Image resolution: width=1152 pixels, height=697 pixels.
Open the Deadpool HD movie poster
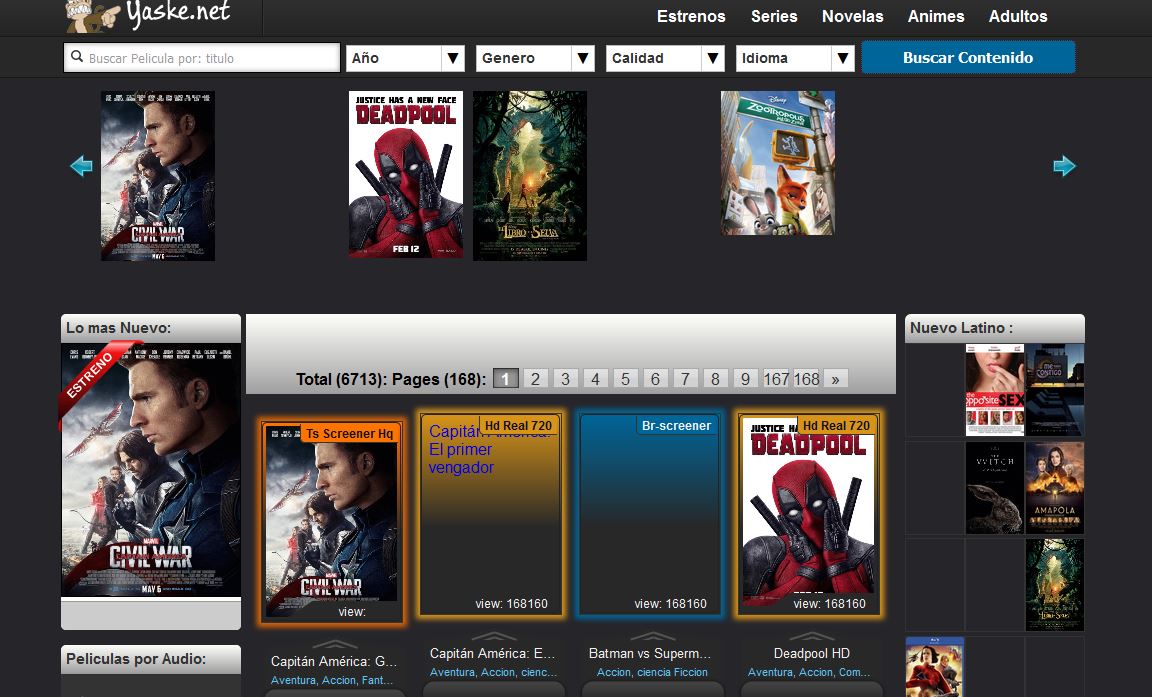click(808, 513)
